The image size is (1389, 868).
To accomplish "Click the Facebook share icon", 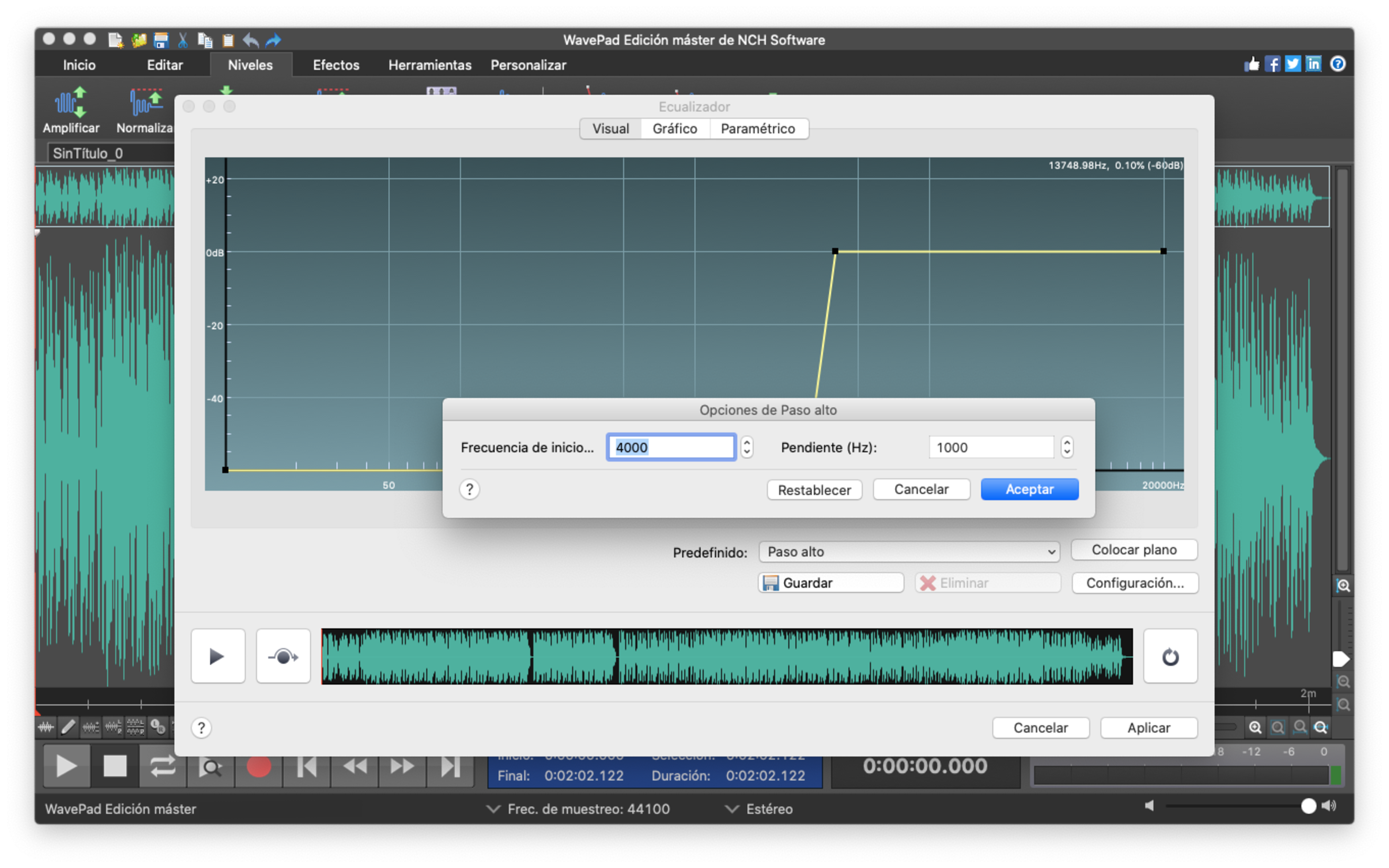I will 1272,64.
